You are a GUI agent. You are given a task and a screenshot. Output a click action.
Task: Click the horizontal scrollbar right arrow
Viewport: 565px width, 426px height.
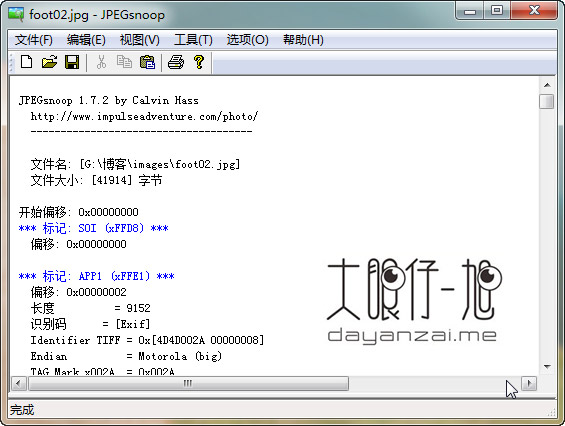click(529, 383)
